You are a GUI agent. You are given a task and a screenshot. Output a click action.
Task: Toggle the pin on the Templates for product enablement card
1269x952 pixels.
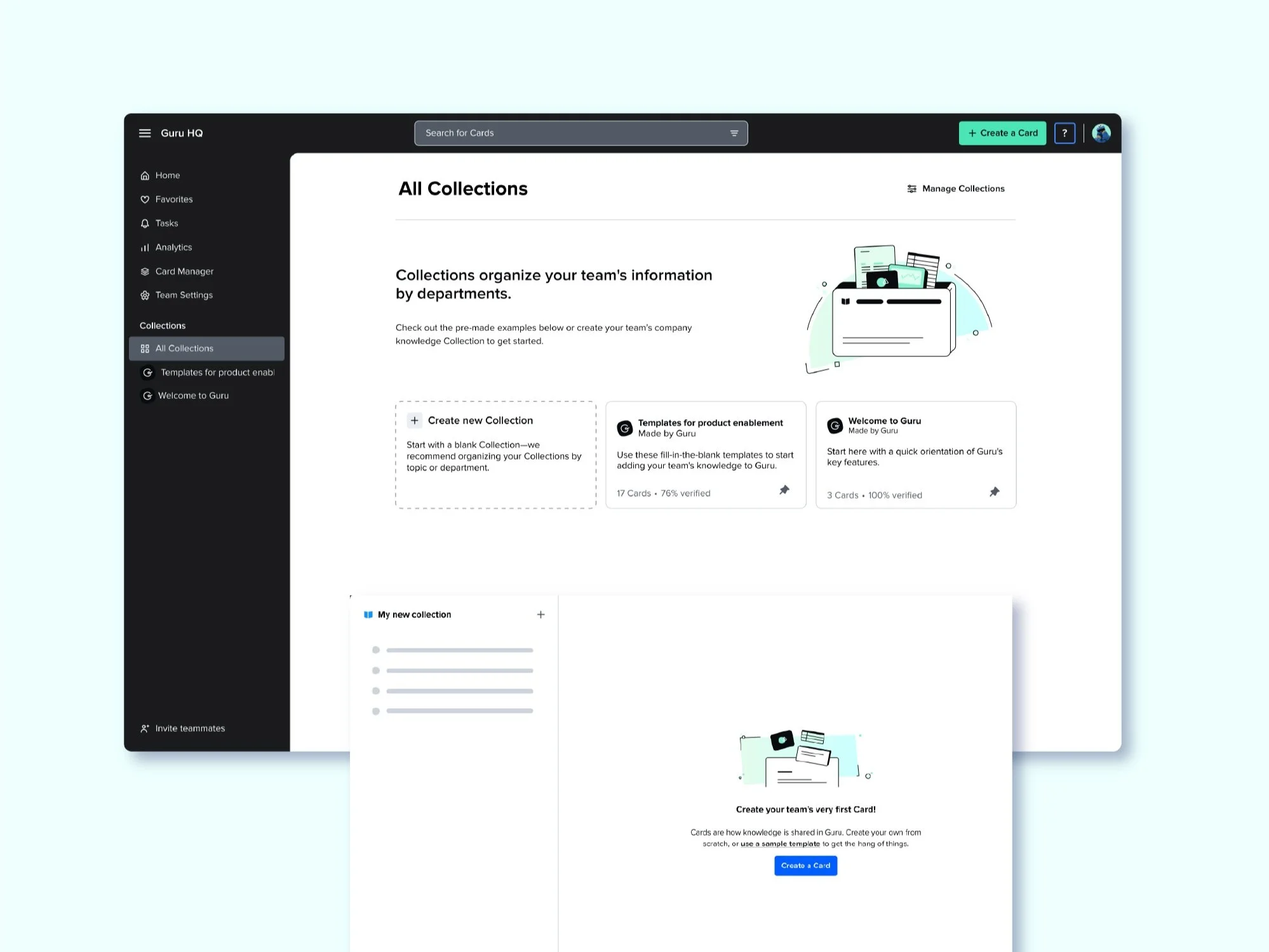coord(784,490)
